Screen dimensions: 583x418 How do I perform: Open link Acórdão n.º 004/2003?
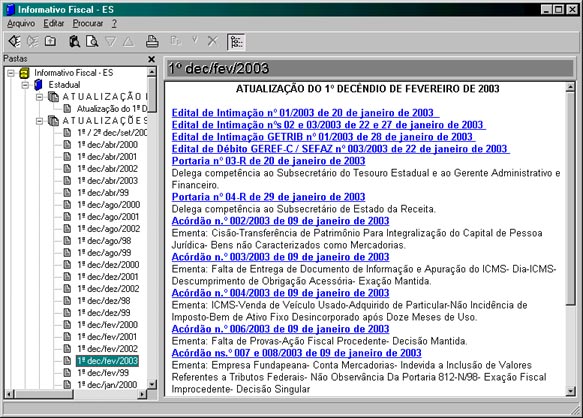280,293
